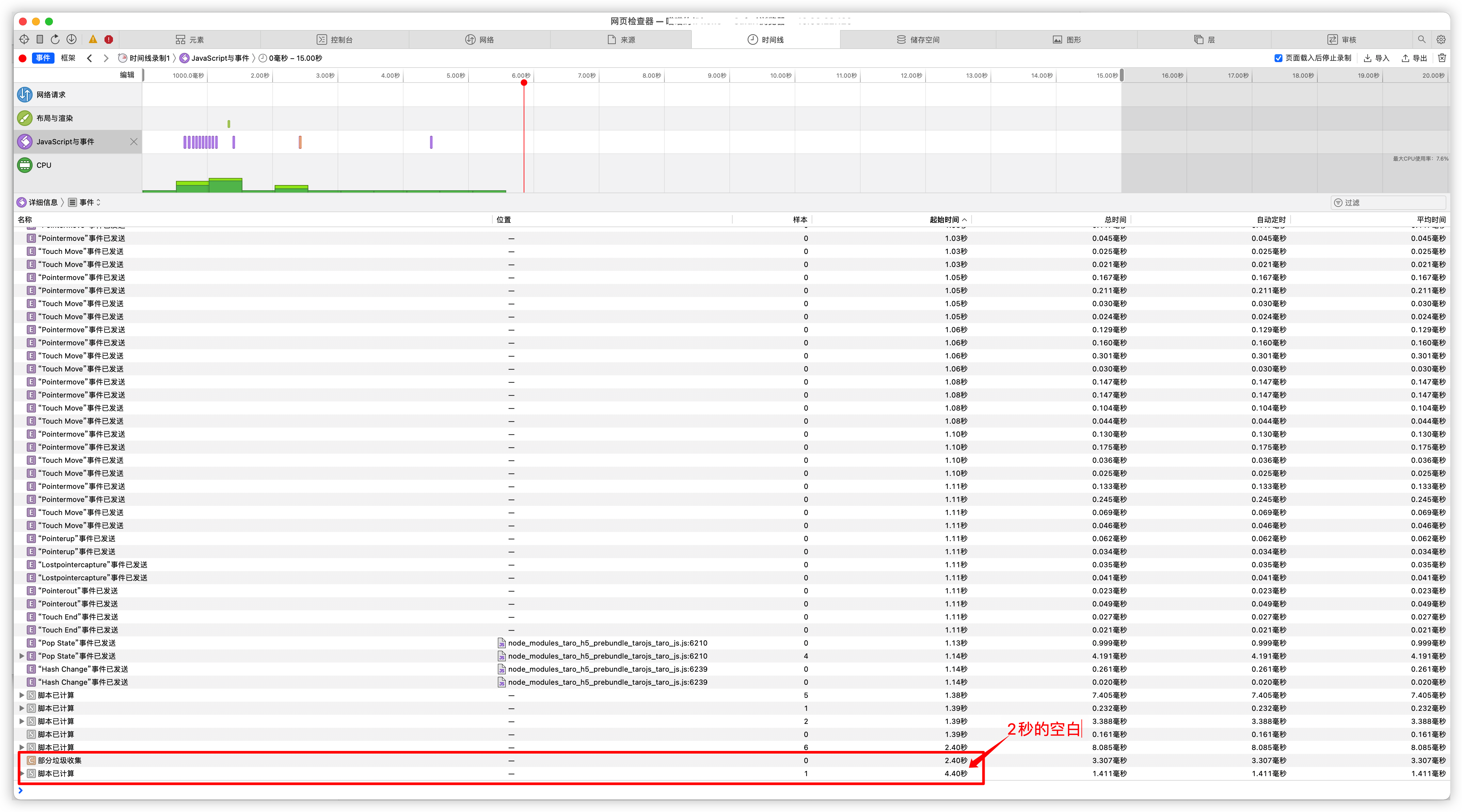Switch to the 控制台 tab
The image size is (1462, 812).
pyautogui.click(x=335, y=40)
